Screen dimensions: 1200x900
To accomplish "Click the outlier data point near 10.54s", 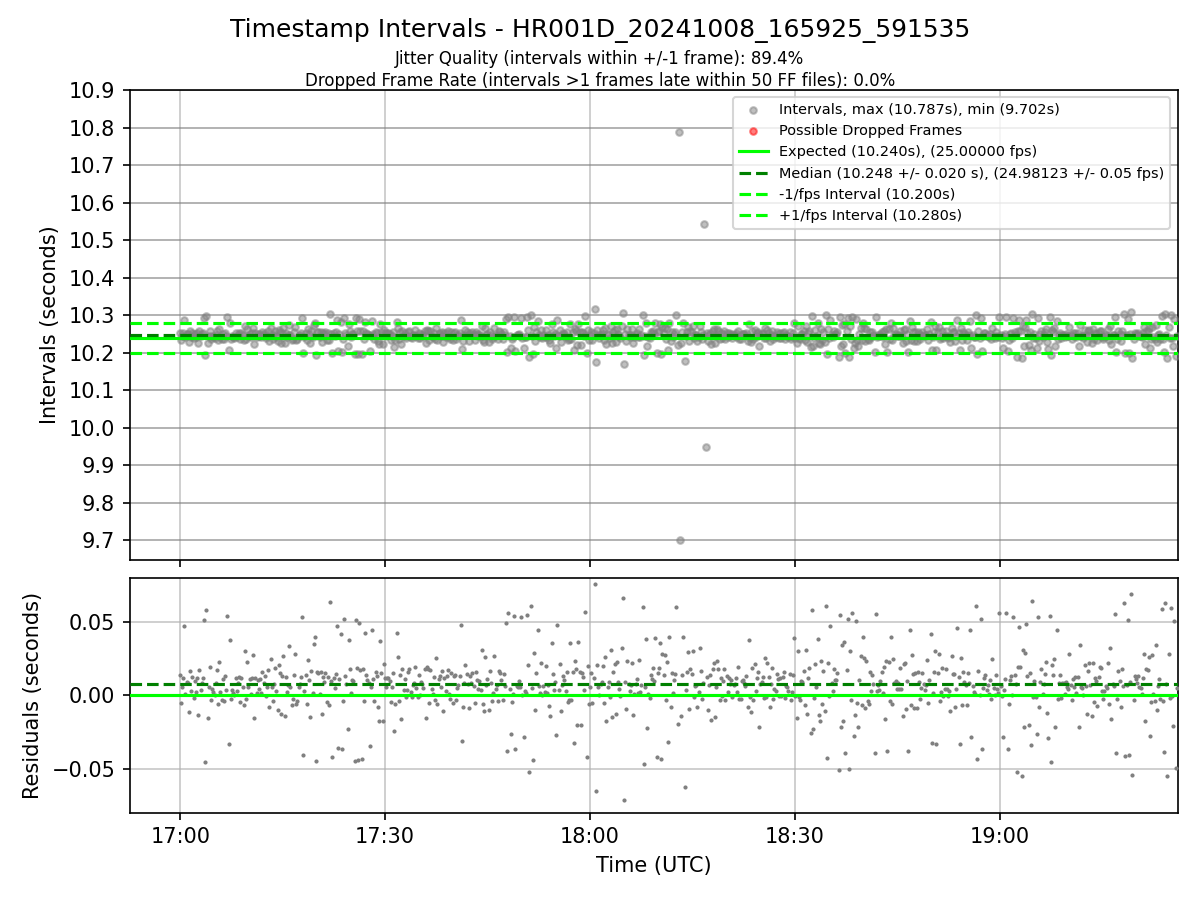I will pyautogui.click(x=704, y=224).
